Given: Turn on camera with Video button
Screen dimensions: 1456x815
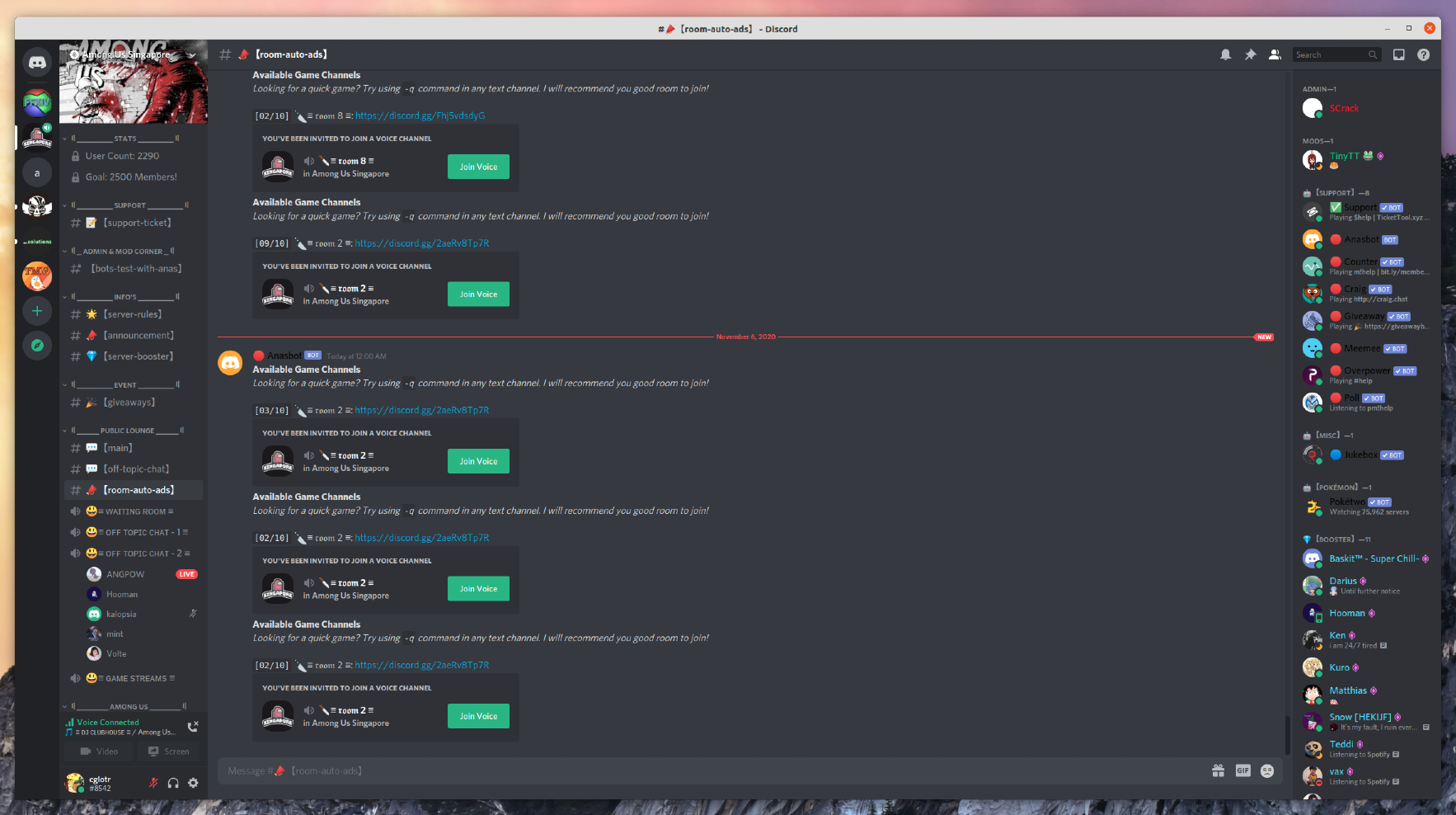Looking at the screenshot, I should coord(99,751).
